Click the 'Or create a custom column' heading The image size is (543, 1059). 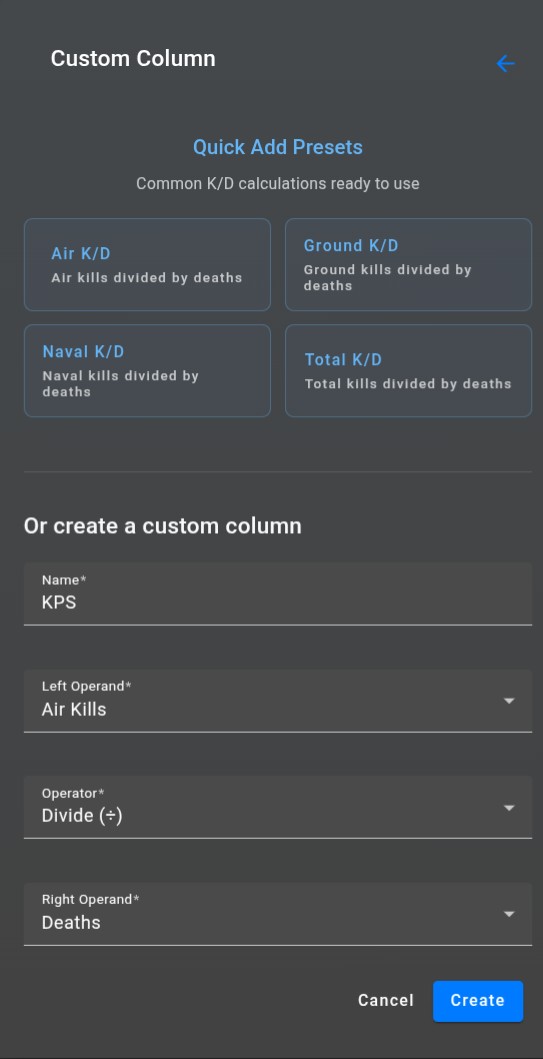(x=163, y=526)
